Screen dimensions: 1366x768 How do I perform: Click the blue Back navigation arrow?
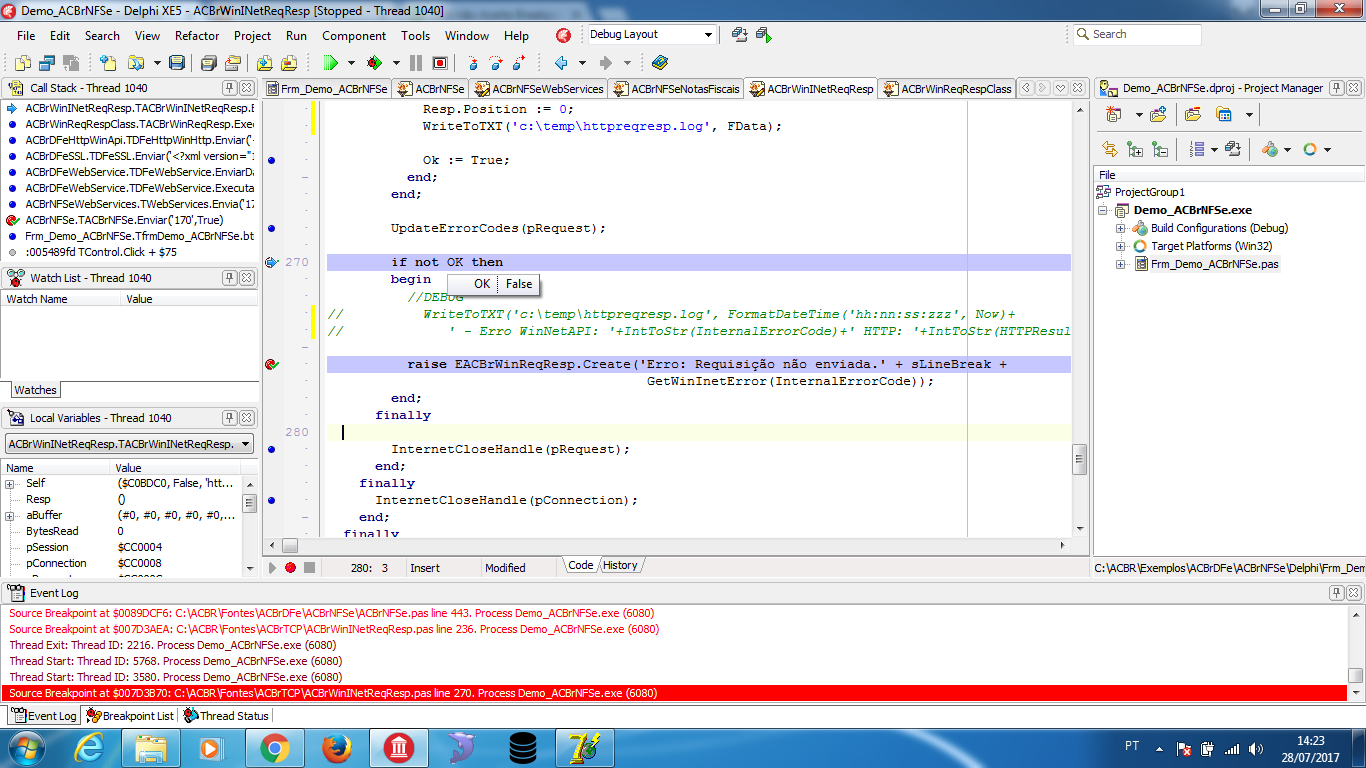pos(561,63)
